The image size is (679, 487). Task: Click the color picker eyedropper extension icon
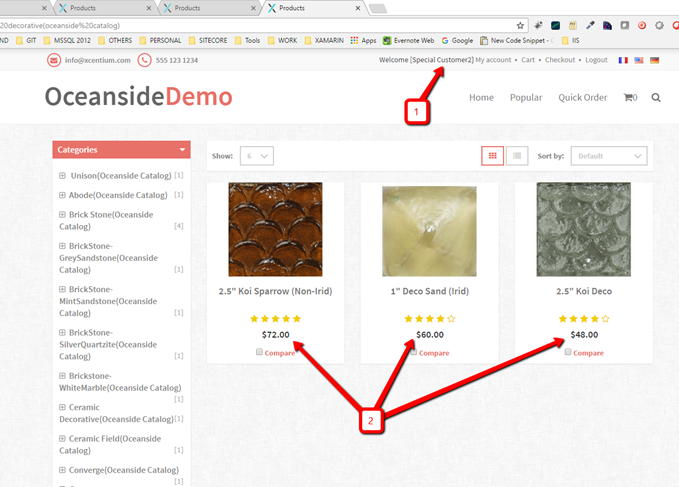[590, 26]
